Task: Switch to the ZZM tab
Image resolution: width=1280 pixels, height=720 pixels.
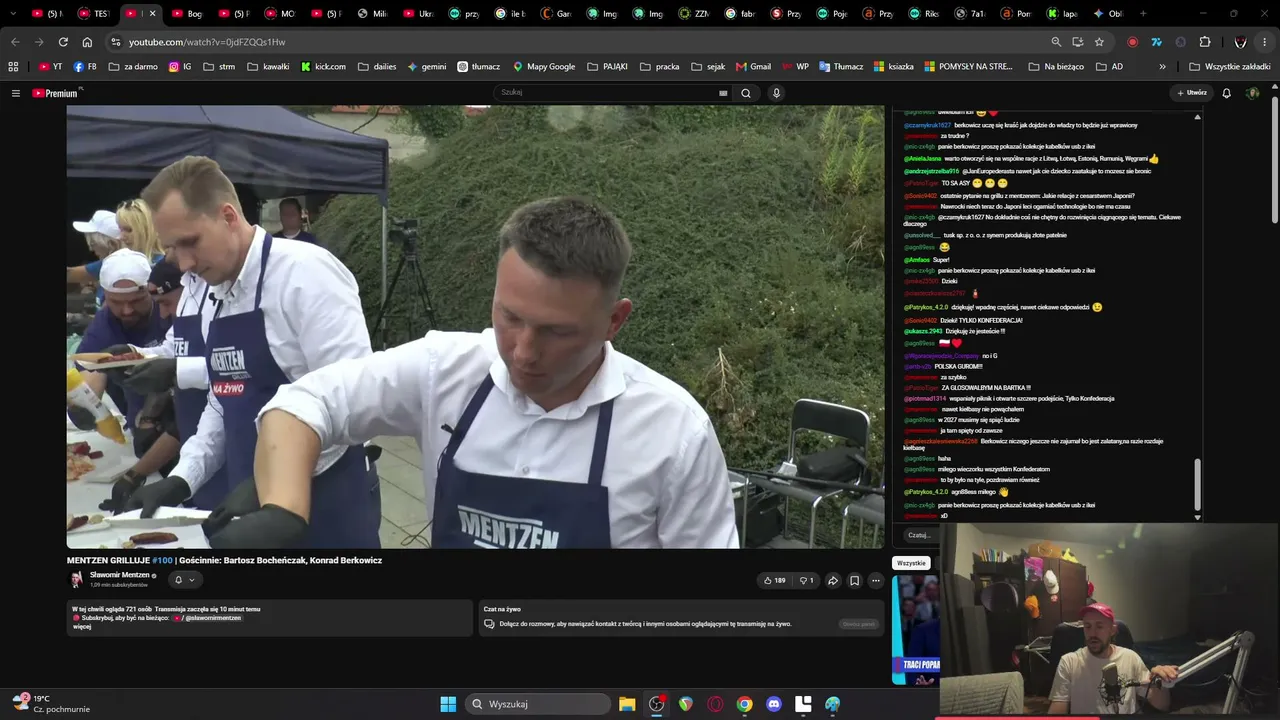Action: pos(694,14)
